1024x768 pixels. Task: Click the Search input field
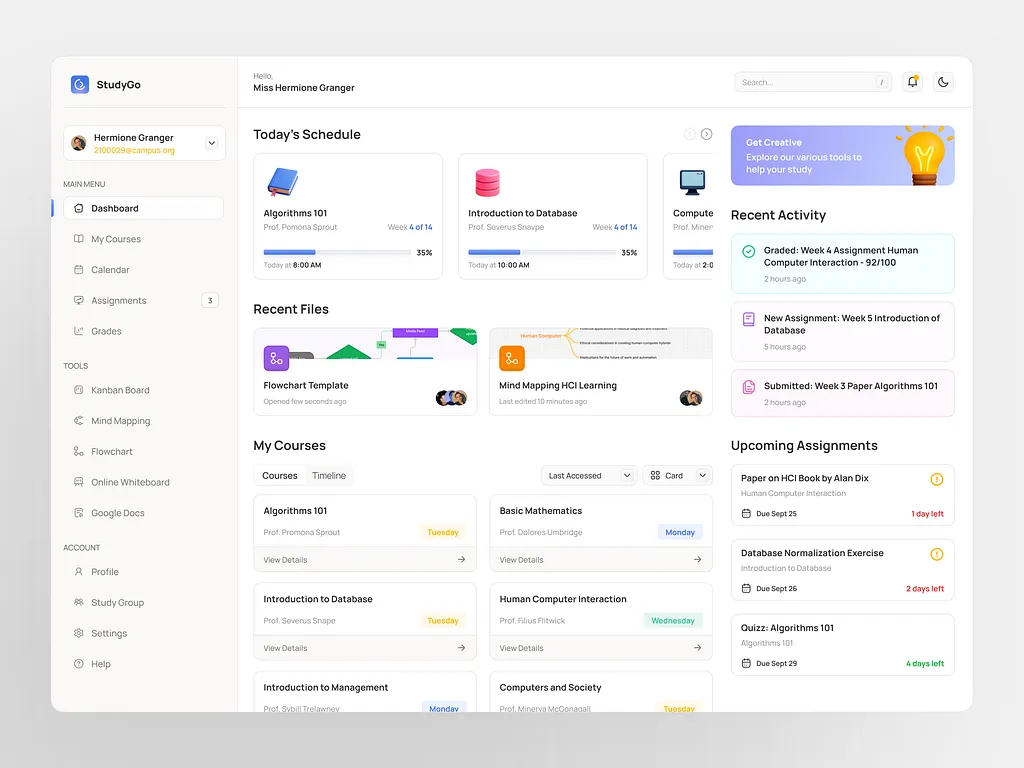pos(812,82)
